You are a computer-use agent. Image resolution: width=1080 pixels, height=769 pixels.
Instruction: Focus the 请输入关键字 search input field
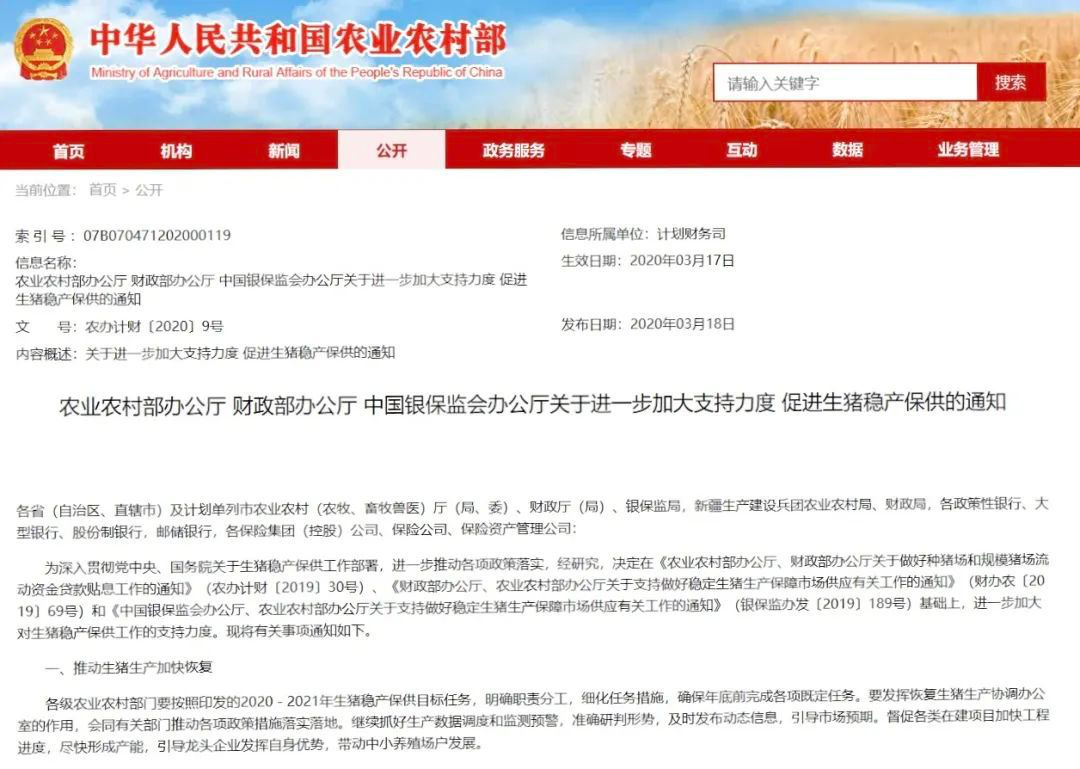pyautogui.click(x=844, y=83)
